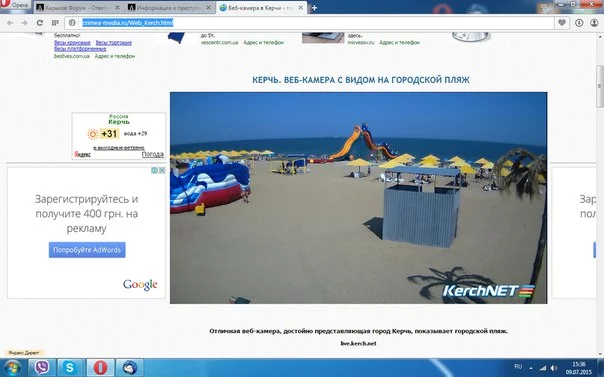Viewport: 604px width, 377px height.
Task: Click the bestves.com.ua ad address
Action: point(72,56)
